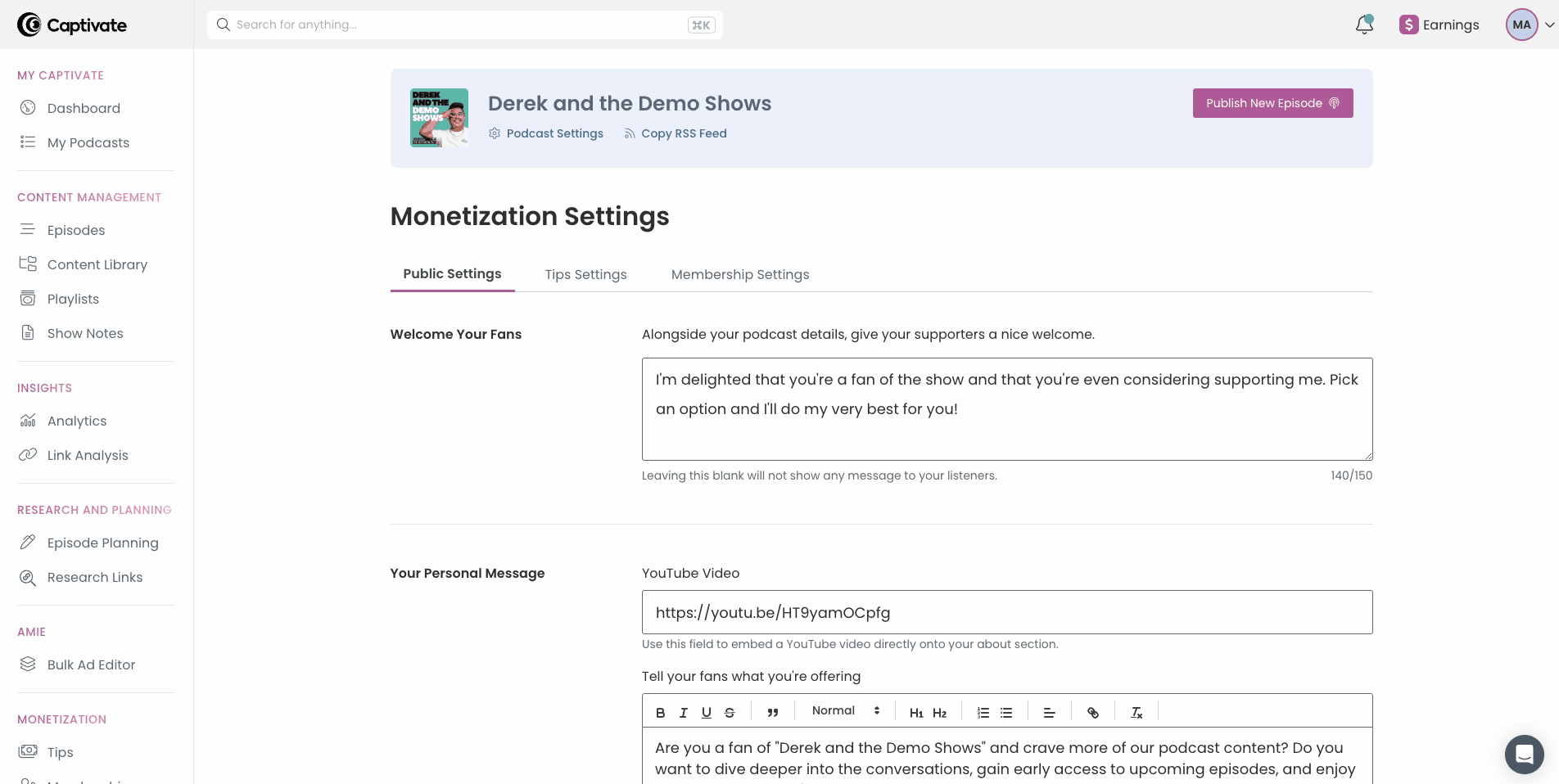The image size is (1559, 784).
Task: Open the chat support widget
Action: pos(1524,754)
